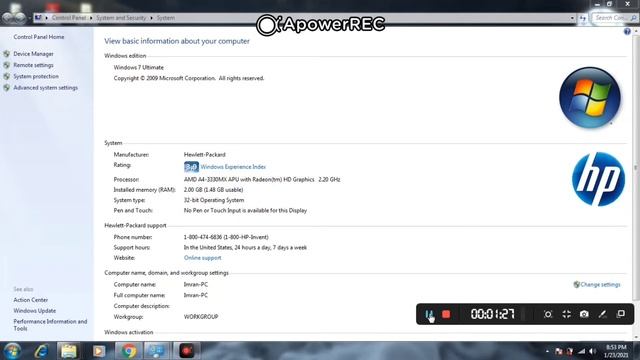This screenshot has width=640, height=360.
Task: Click the 'Hewlett-Packard' manufacturer value
Action: [x=204, y=155]
